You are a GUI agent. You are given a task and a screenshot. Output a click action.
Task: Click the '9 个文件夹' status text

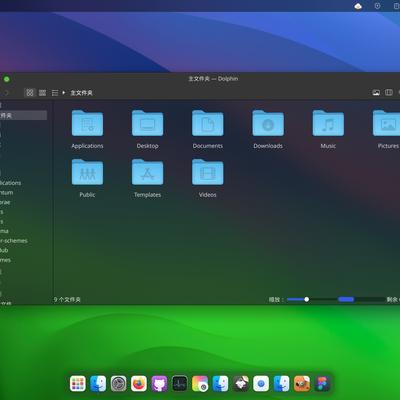click(x=67, y=300)
